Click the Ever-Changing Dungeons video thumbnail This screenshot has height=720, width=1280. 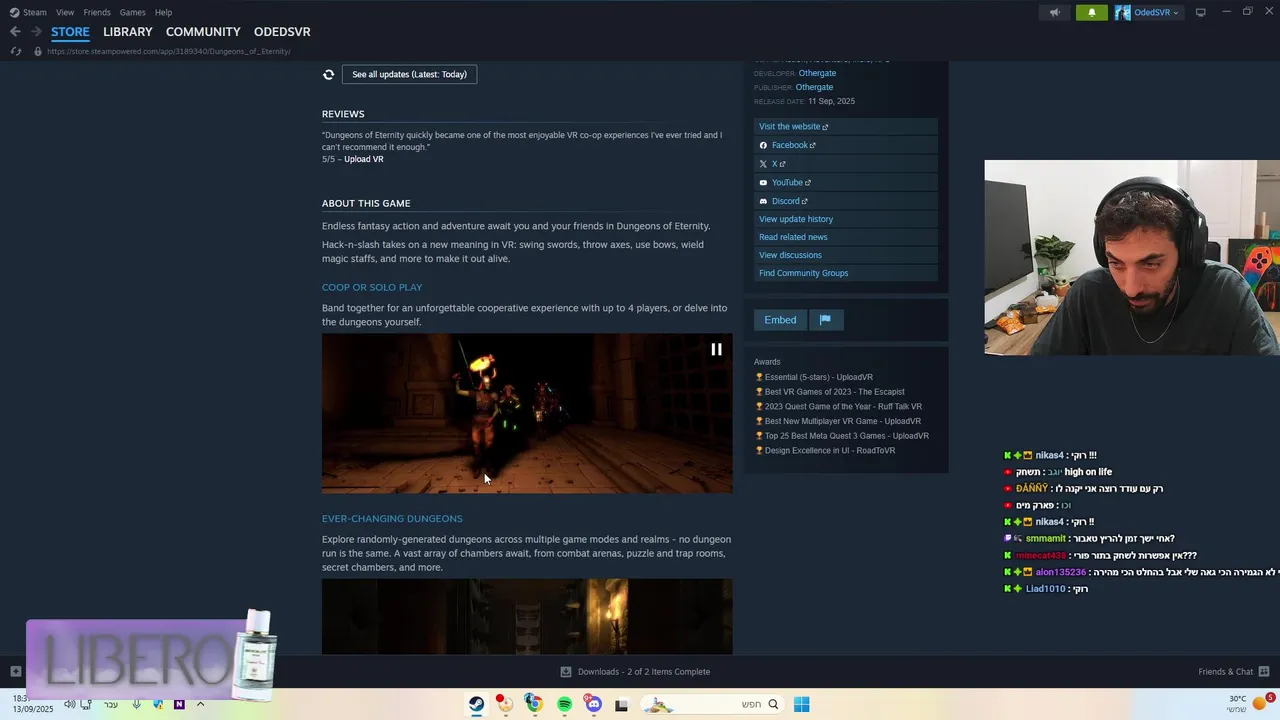coord(527,616)
